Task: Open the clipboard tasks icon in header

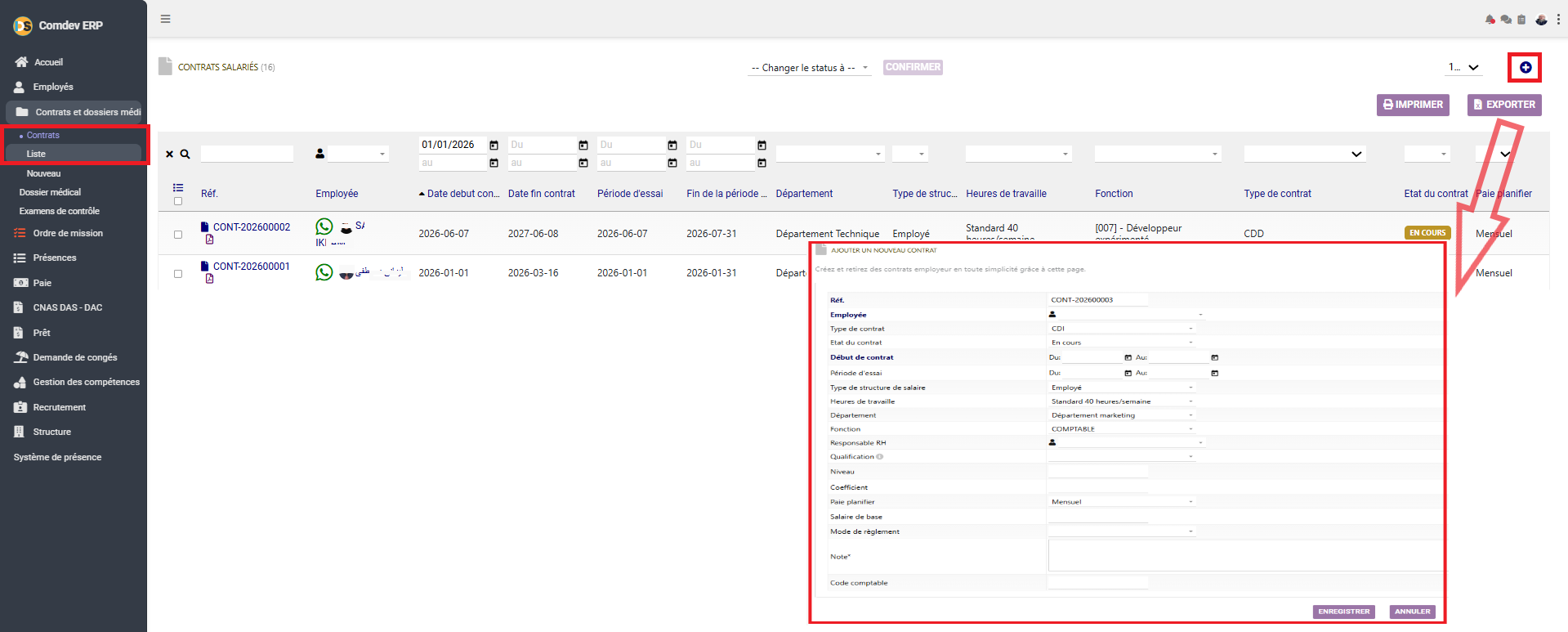Action: [1521, 20]
